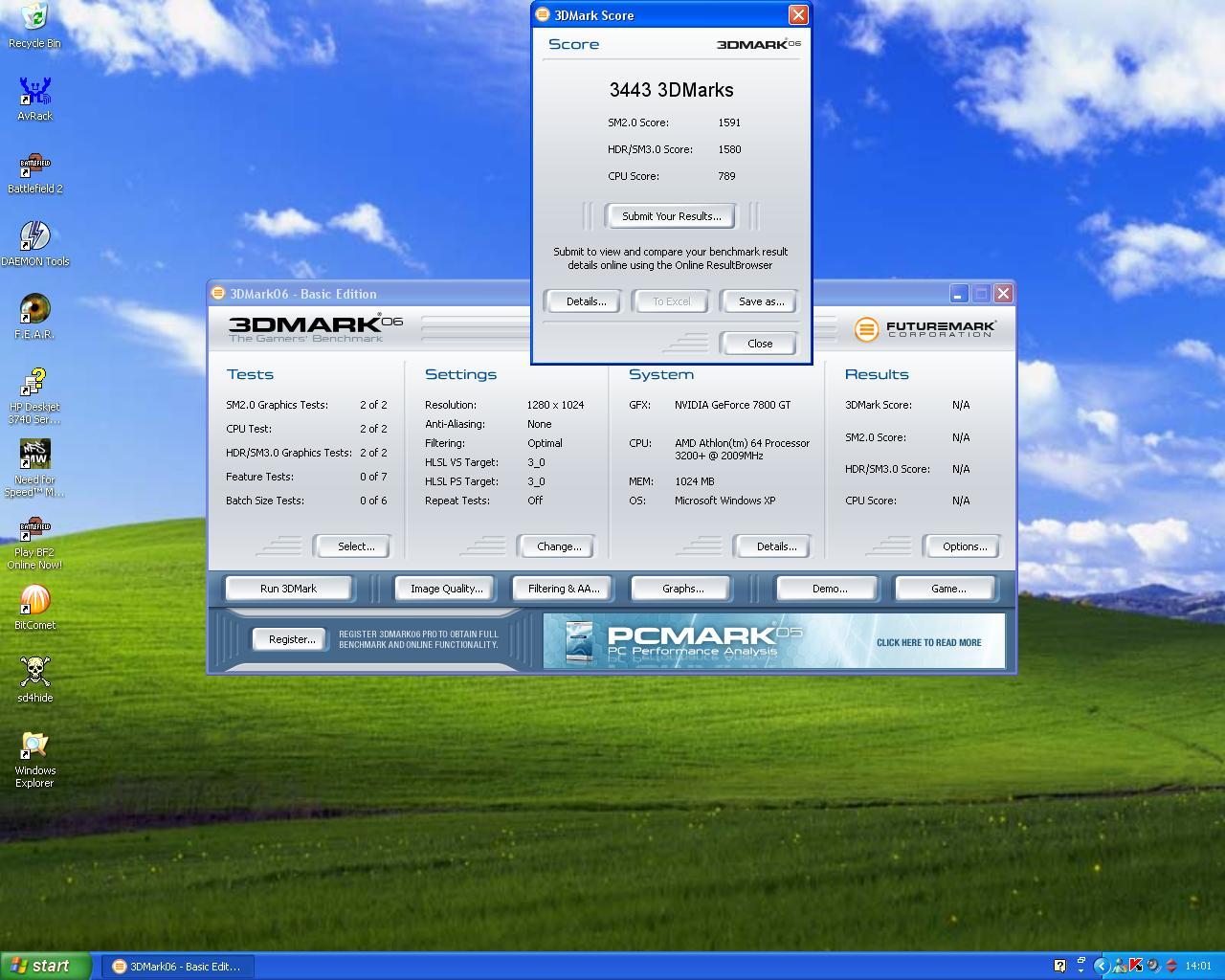
Task: Minimize the 3DMark06 main window
Action: coord(959,293)
